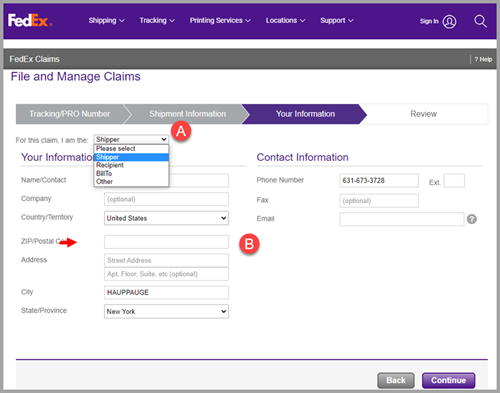Screen dimensions: 500x393
Task: Click the Street Address field
Action: (x=166, y=260)
